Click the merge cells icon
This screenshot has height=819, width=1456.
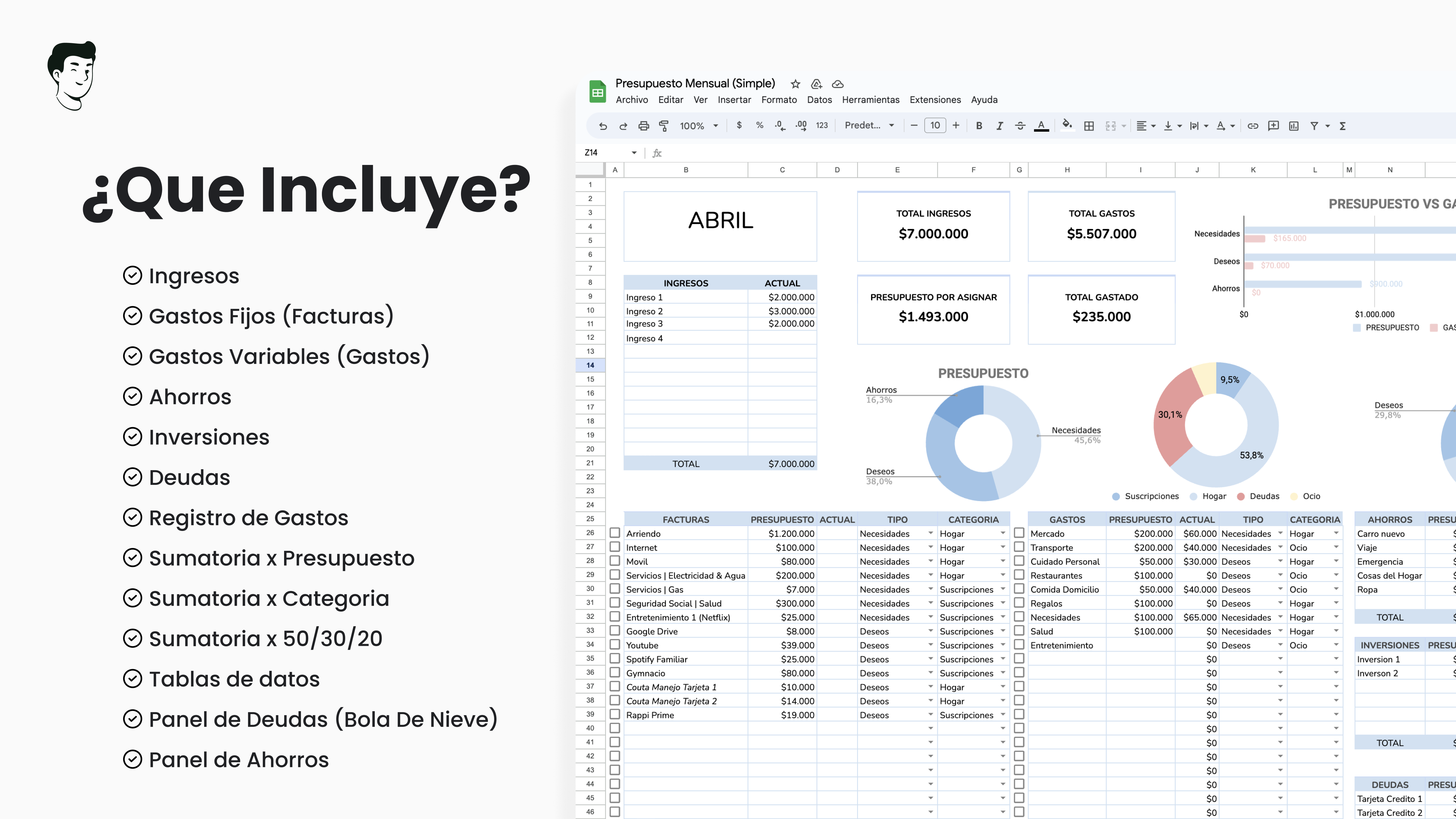(x=1111, y=126)
